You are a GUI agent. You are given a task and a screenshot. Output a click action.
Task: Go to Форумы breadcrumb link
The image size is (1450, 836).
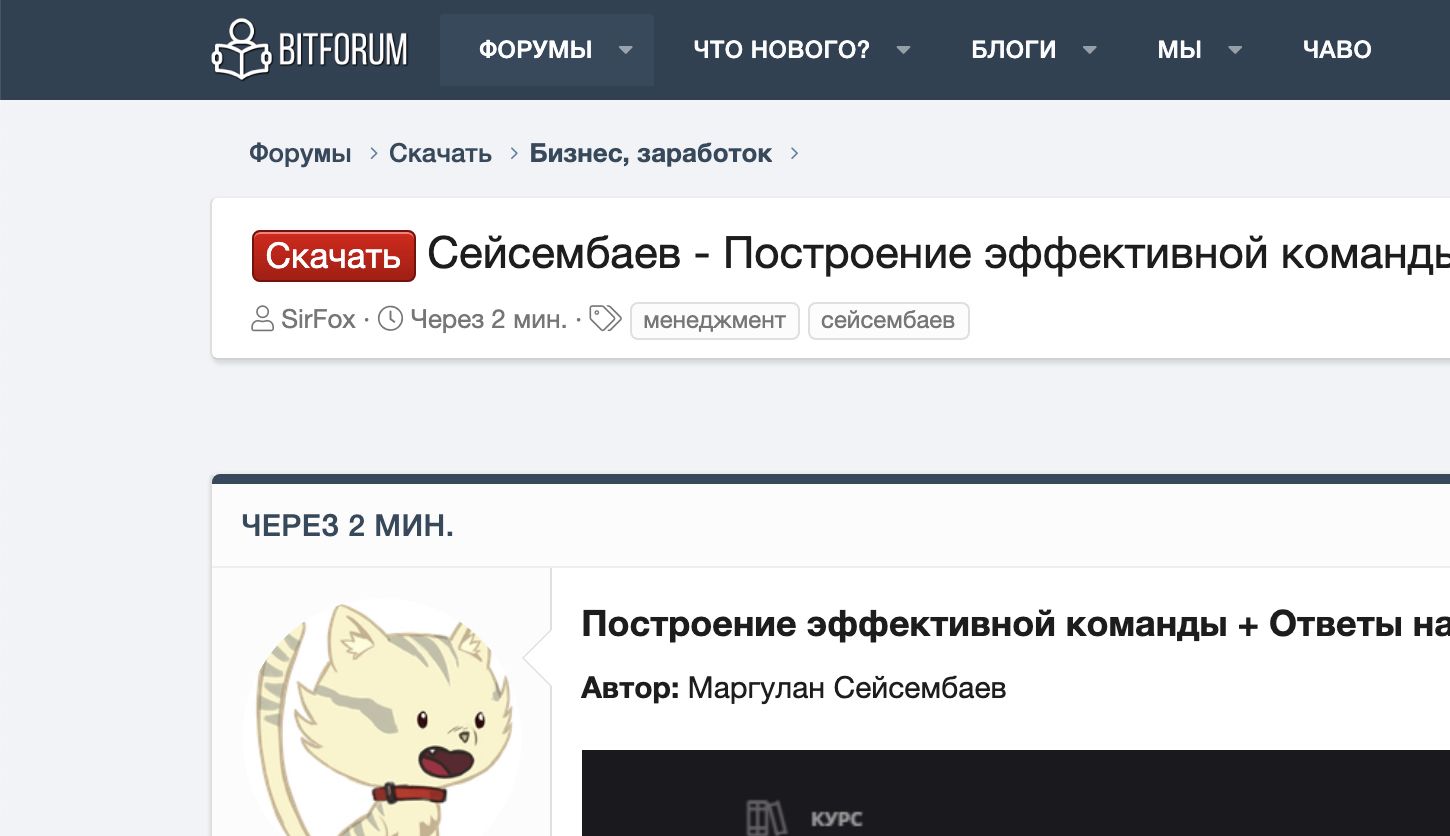[x=300, y=154]
